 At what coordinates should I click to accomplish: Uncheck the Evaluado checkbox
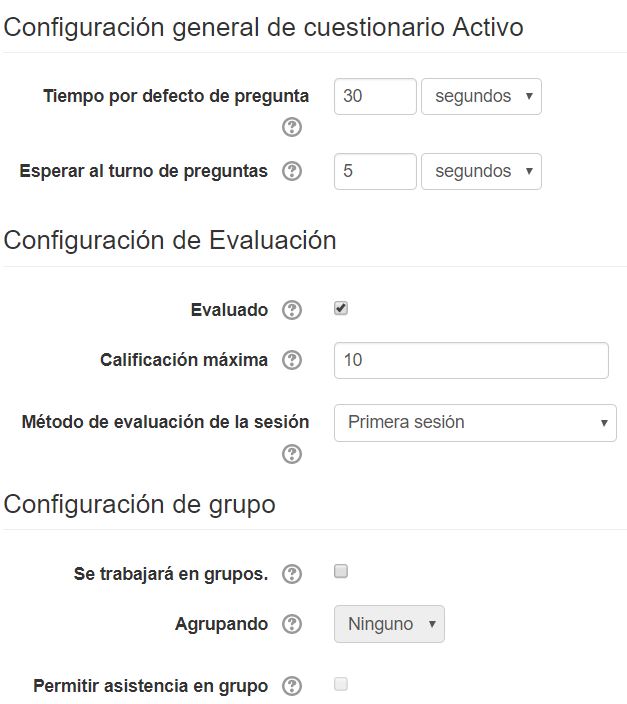(x=341, y=309)
